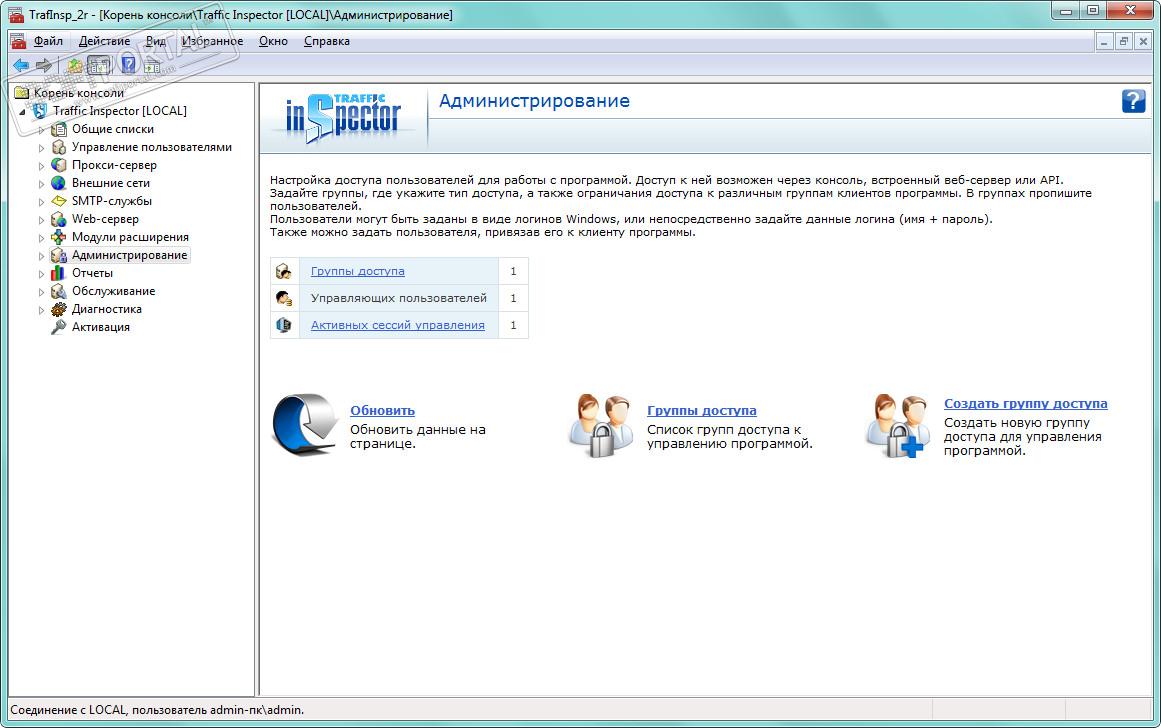Click the blue help icon beside the Администрирование heading
The height and width of the screenshot is (728, 1161).
[1134, 101]
